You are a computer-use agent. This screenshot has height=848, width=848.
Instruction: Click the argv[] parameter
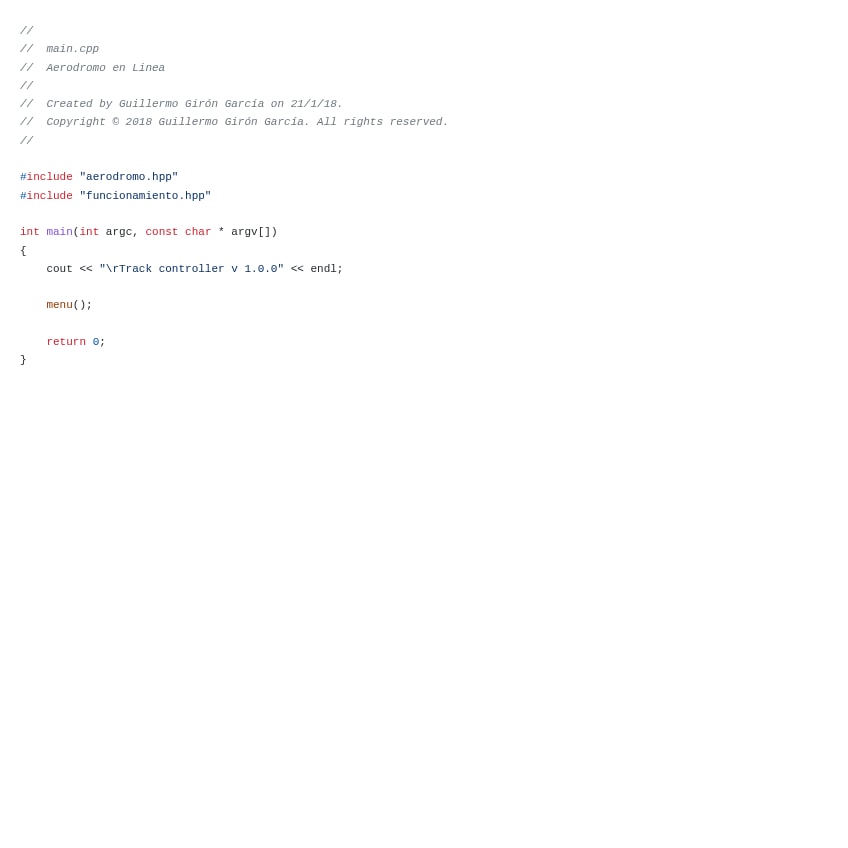point(252,232)
